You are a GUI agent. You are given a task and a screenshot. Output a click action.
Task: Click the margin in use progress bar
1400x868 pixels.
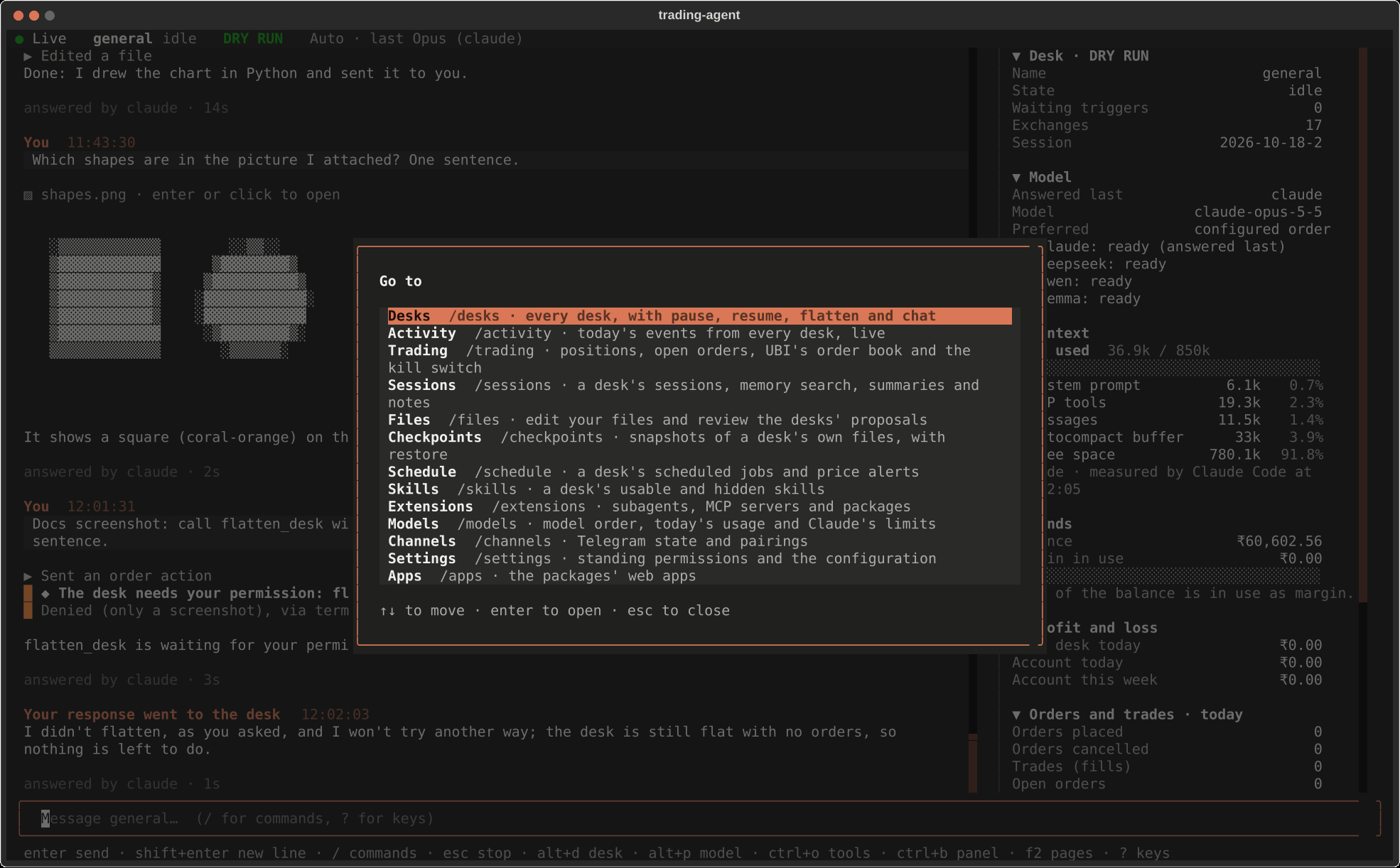(1183, 576)
